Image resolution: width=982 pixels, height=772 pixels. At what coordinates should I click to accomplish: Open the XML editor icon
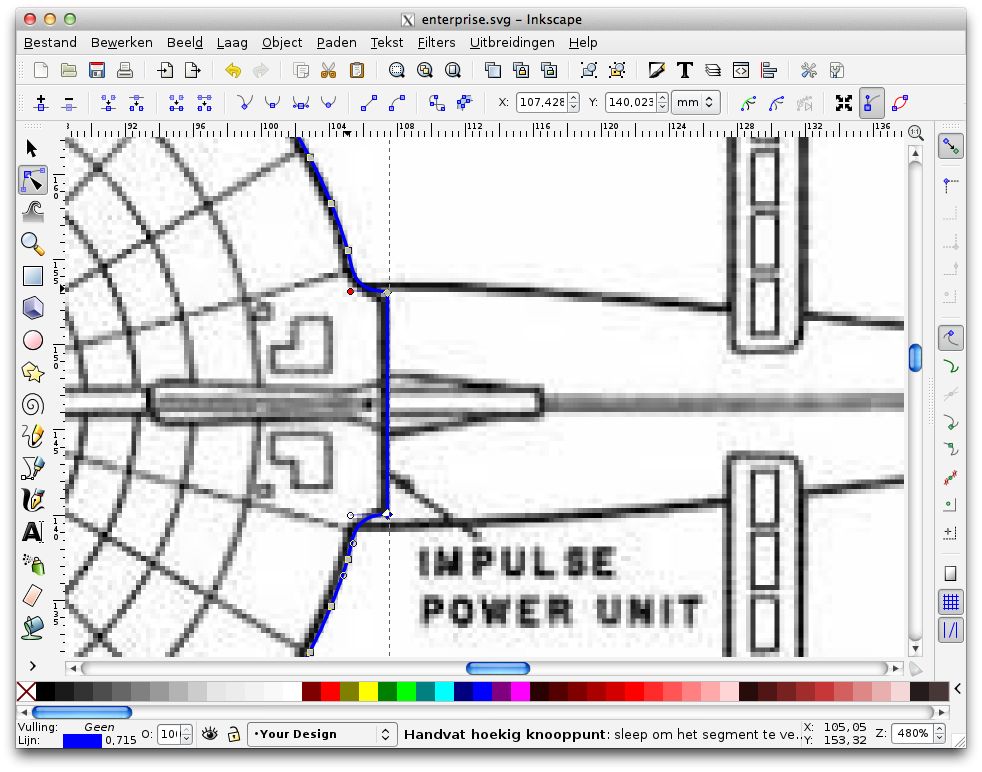click(740, 70)
